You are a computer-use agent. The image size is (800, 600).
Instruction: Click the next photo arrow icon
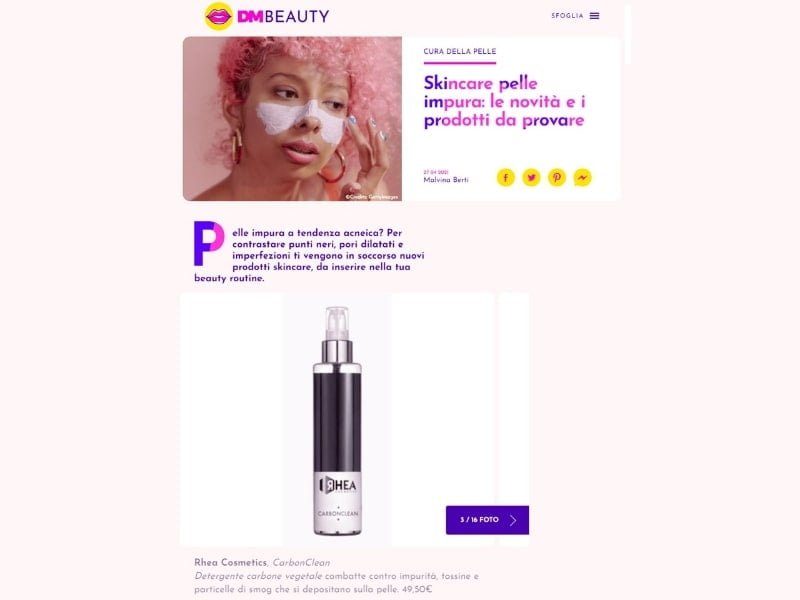[513, 520]
